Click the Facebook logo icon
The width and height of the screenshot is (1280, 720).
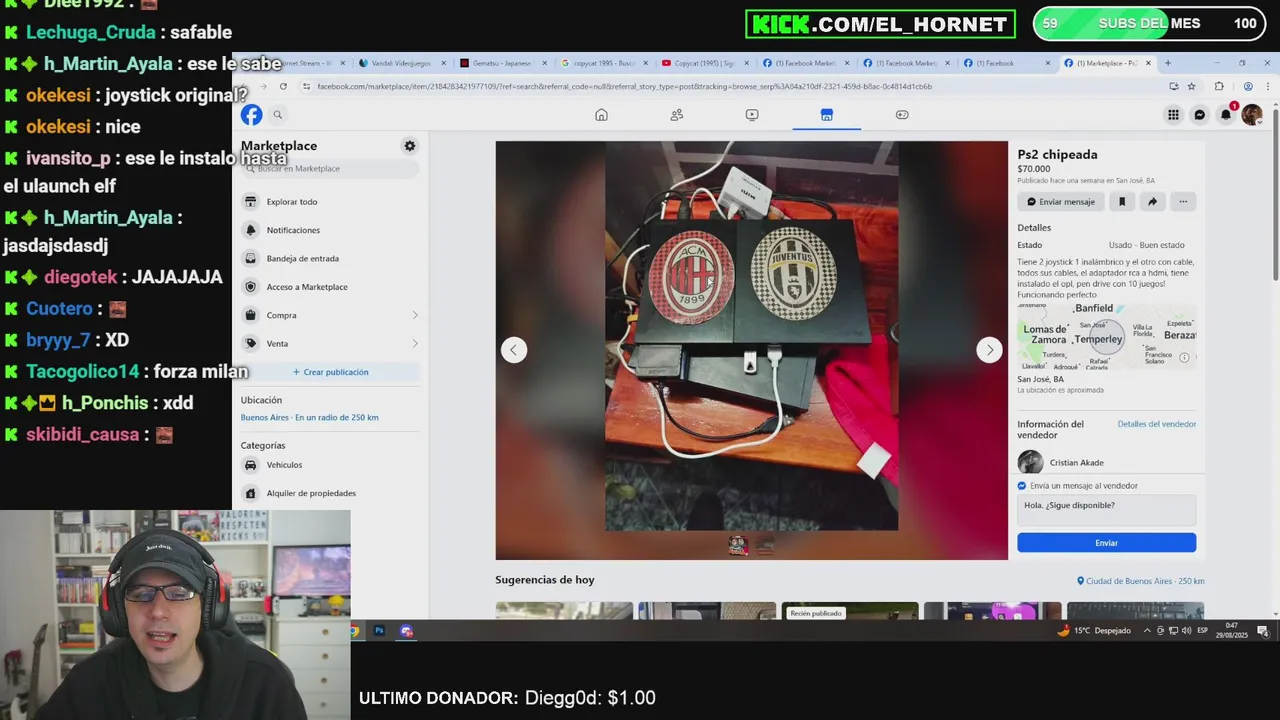pos(251,115)
